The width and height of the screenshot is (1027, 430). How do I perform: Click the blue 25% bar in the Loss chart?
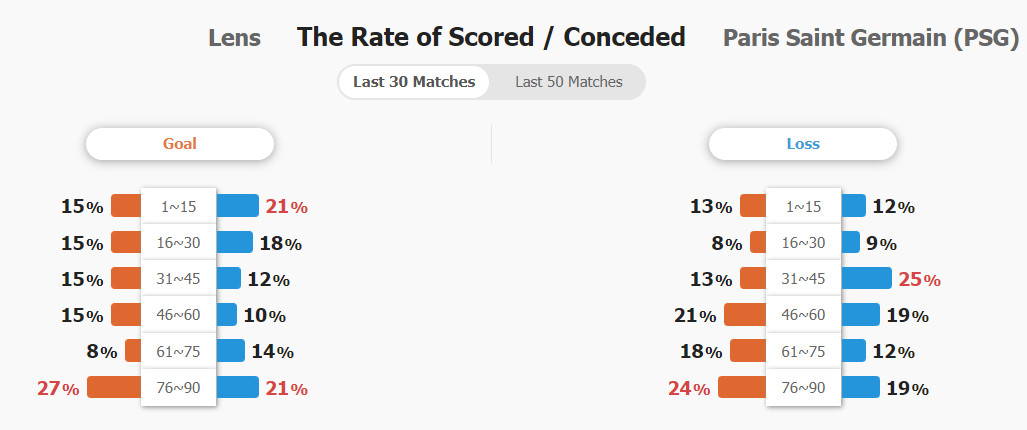[x=866, y=278]
